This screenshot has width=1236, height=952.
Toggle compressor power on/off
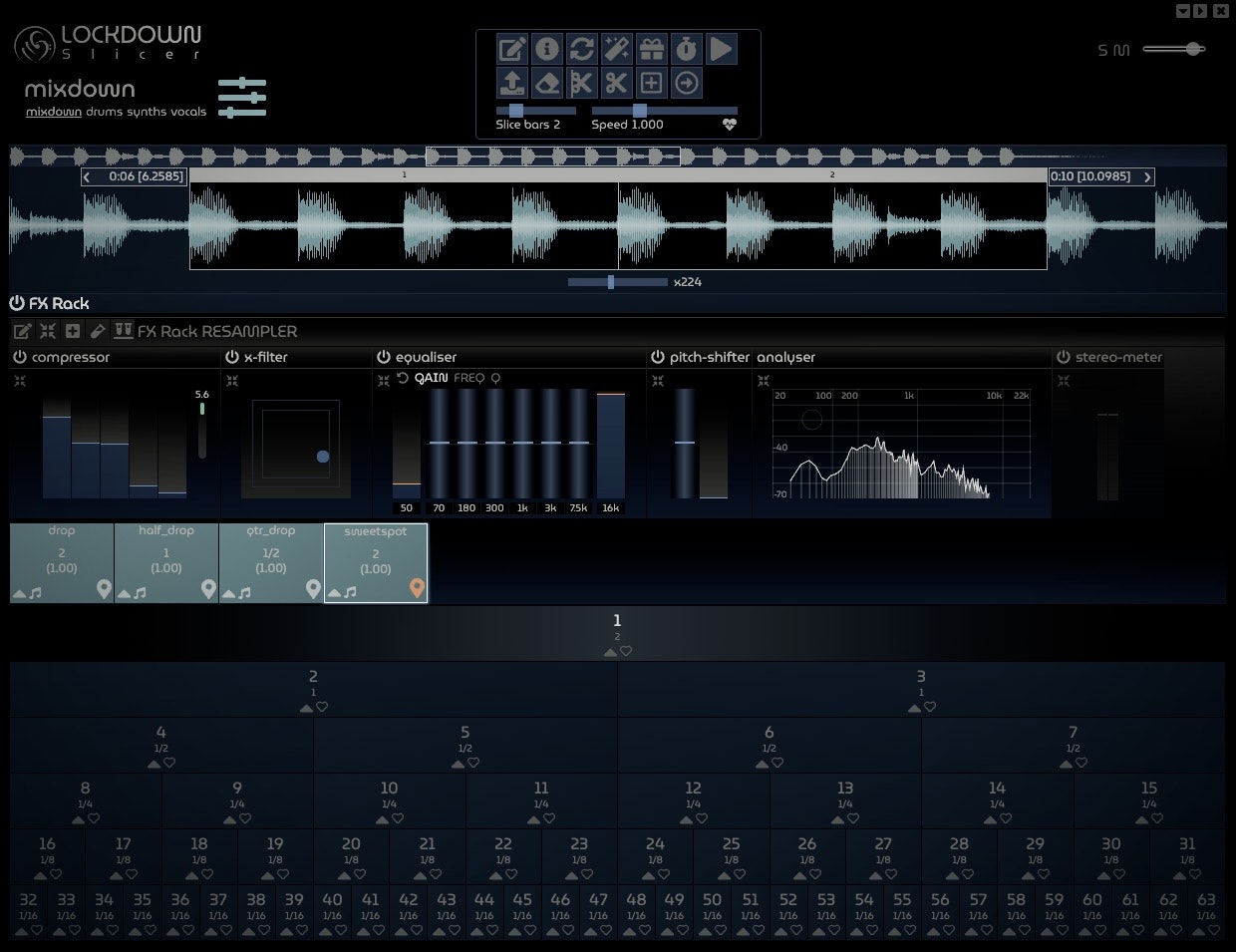click(x=20, y=357)
